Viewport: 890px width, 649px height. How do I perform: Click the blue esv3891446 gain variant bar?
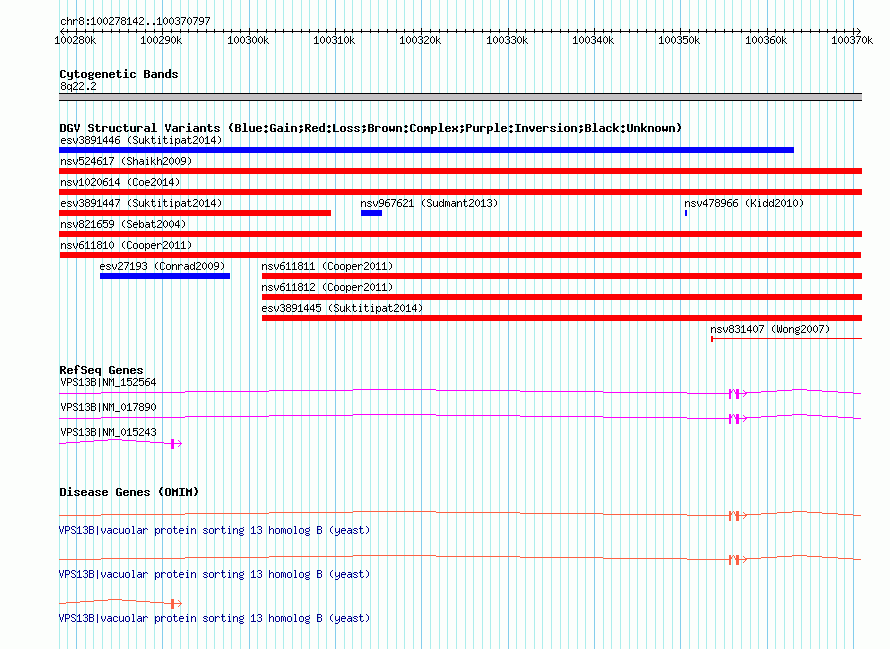point(426,150)
